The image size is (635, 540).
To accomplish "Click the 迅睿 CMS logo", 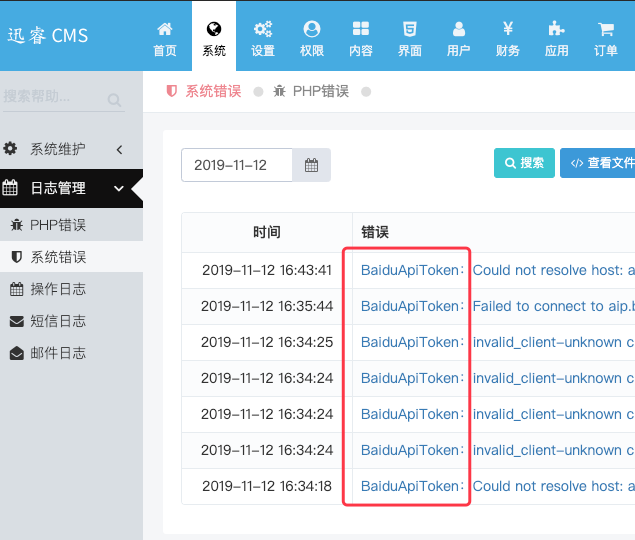I will [47, 36].
